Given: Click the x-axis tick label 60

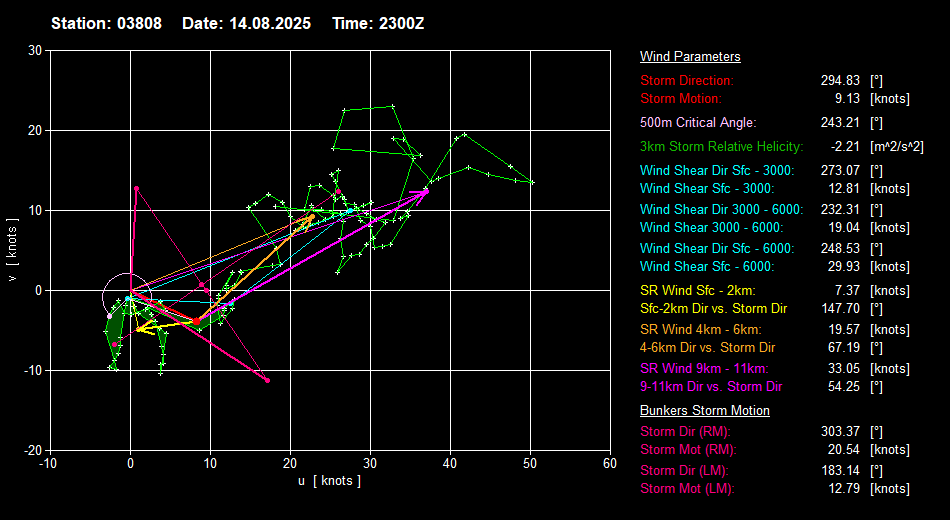Looking at the screenshot, I should pos(610,464).
